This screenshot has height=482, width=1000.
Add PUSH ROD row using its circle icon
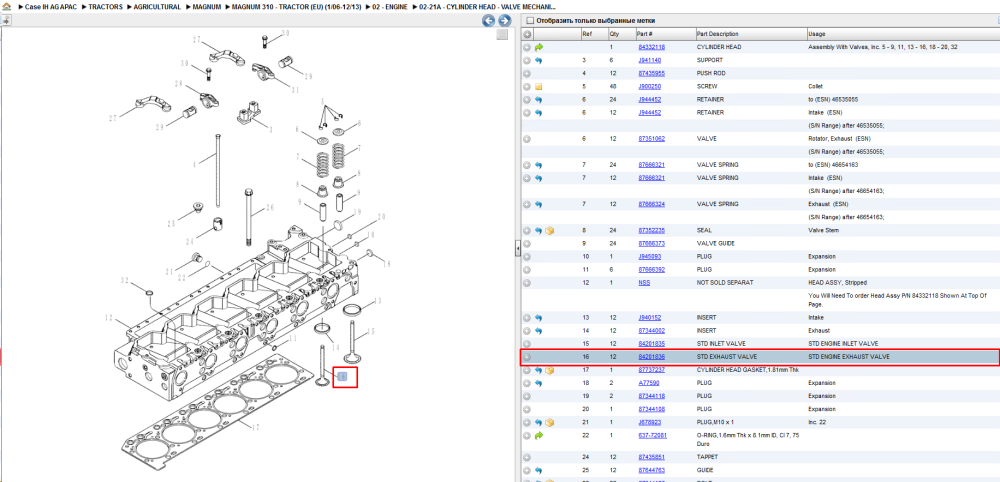(527, 73)
